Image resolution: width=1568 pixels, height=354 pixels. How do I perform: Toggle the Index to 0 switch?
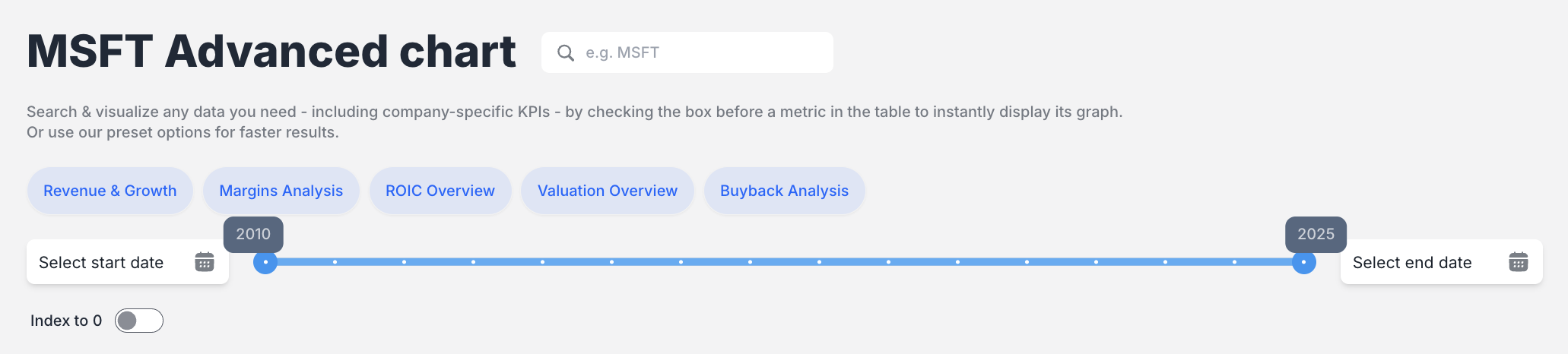139,321
